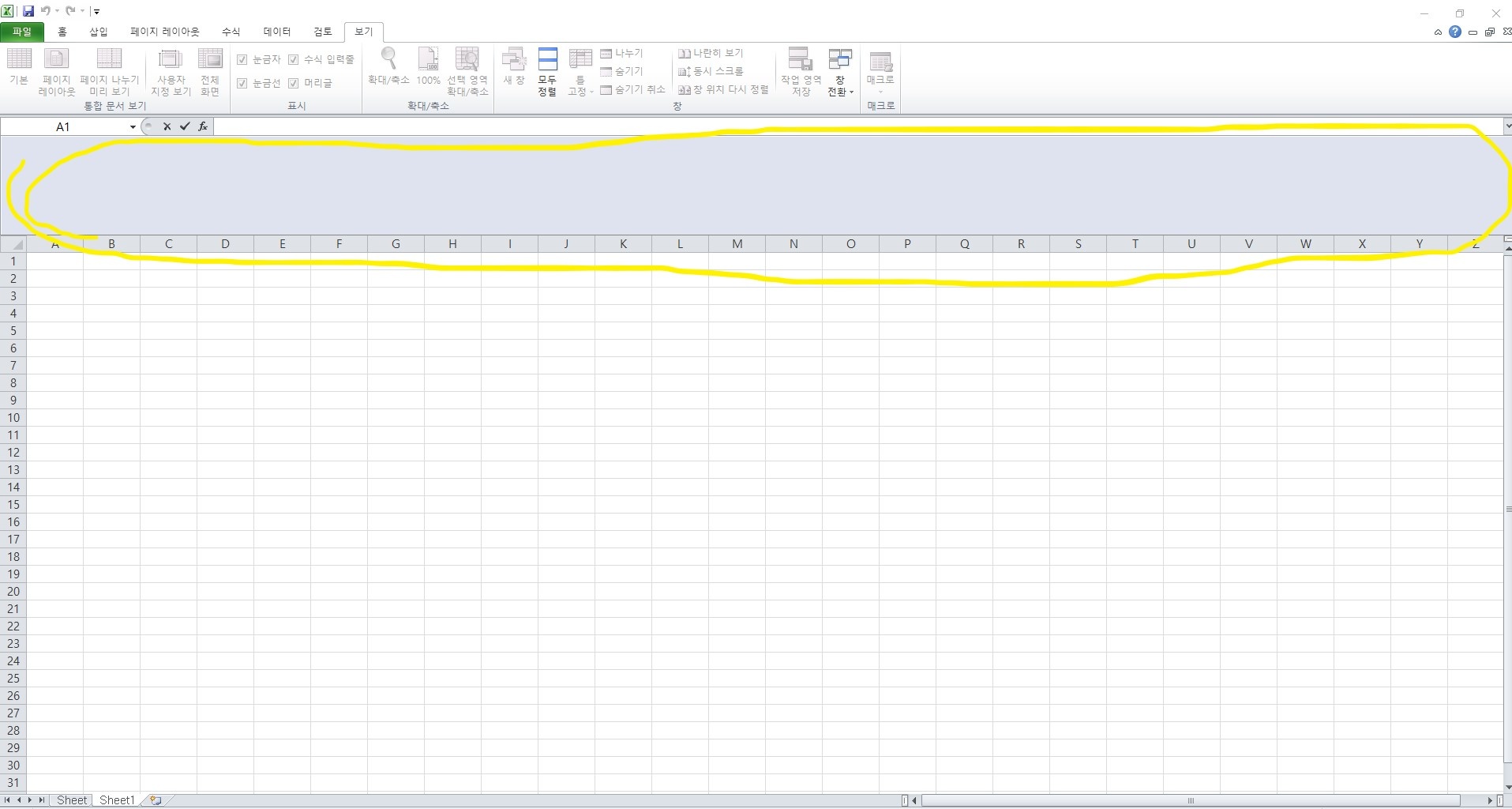Viewport: 1512px width, 809px height.
Task: Open Quick Access Toolbar customize dropdown
Action: pos(96,12)
